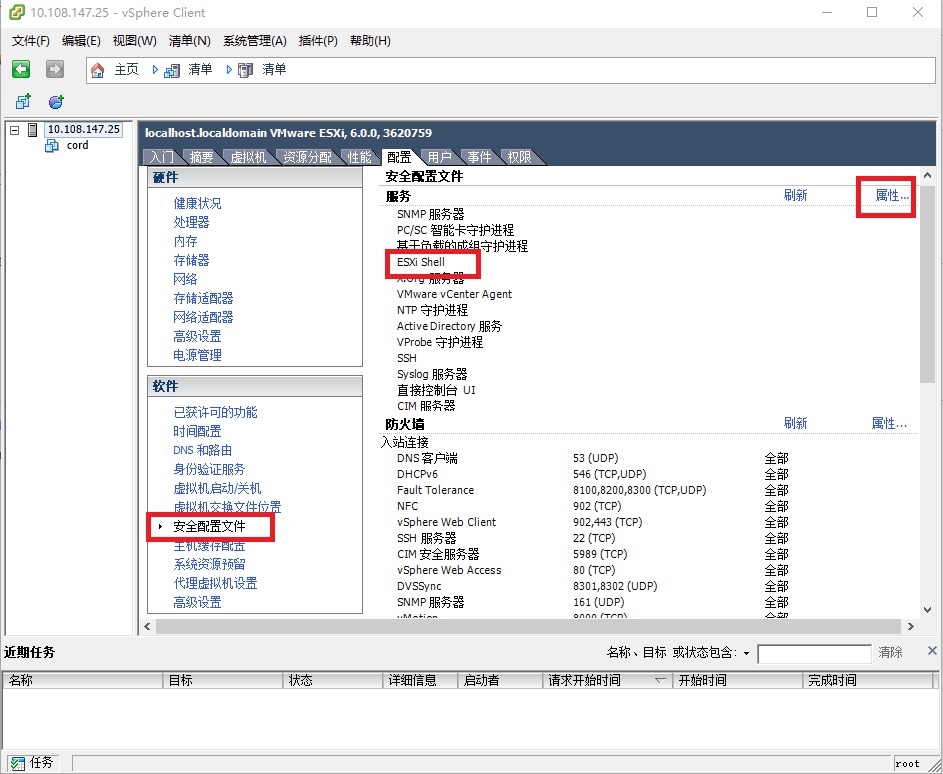
Task: Click 刷新 link for 防火墙 section
Action: [795, 423]
